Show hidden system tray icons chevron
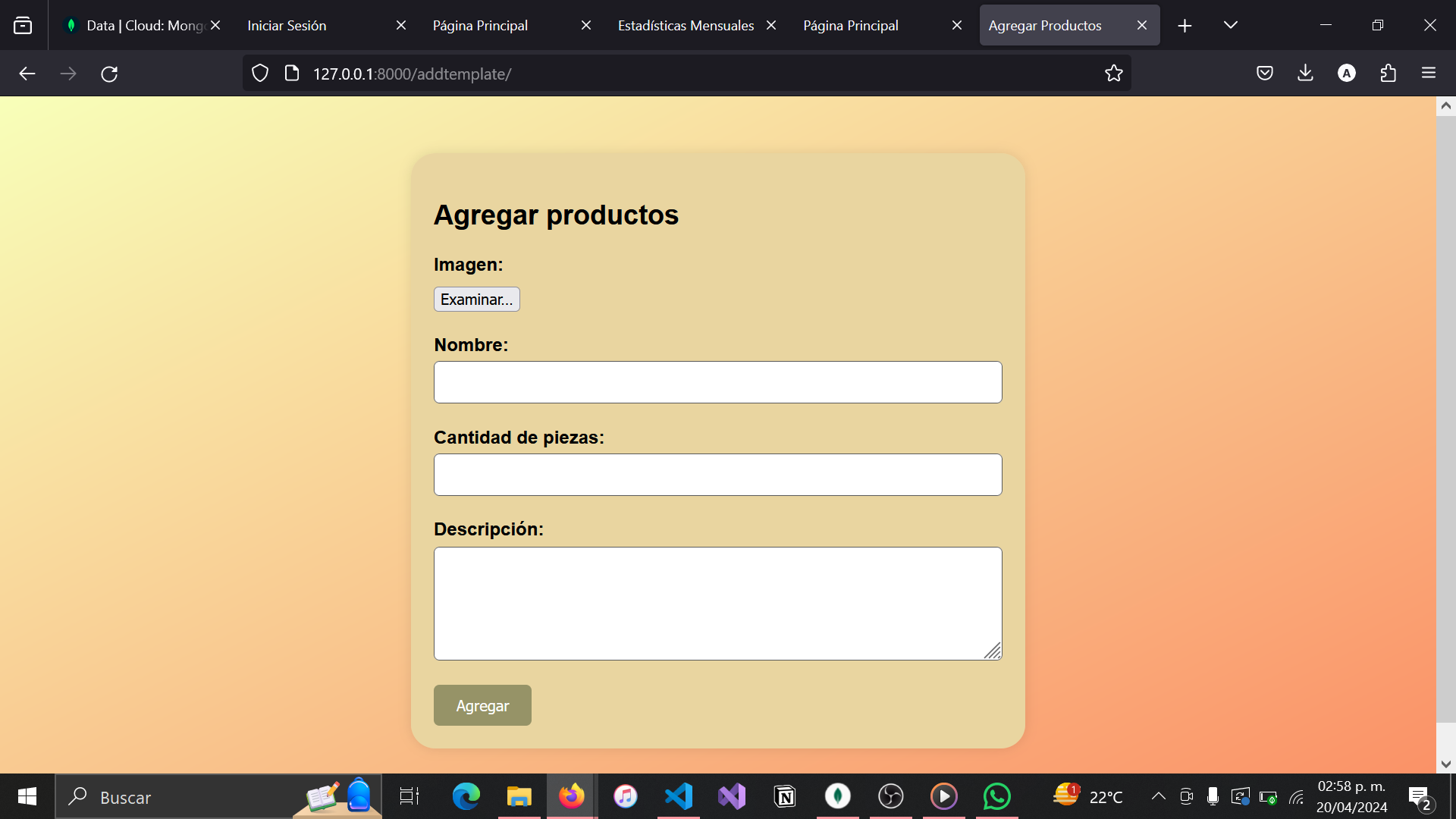 [1158, 796]
